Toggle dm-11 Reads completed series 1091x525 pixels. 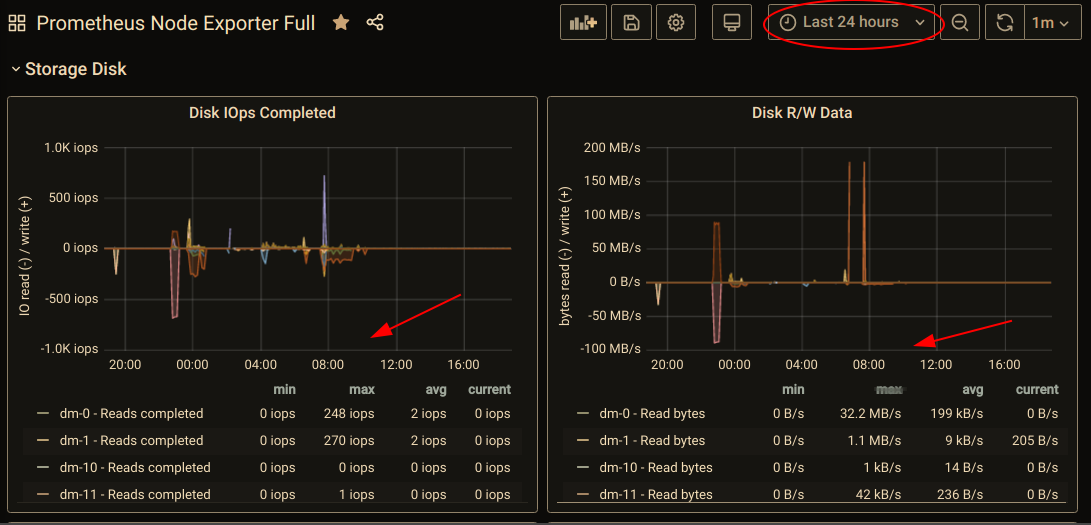coord(135,494)
